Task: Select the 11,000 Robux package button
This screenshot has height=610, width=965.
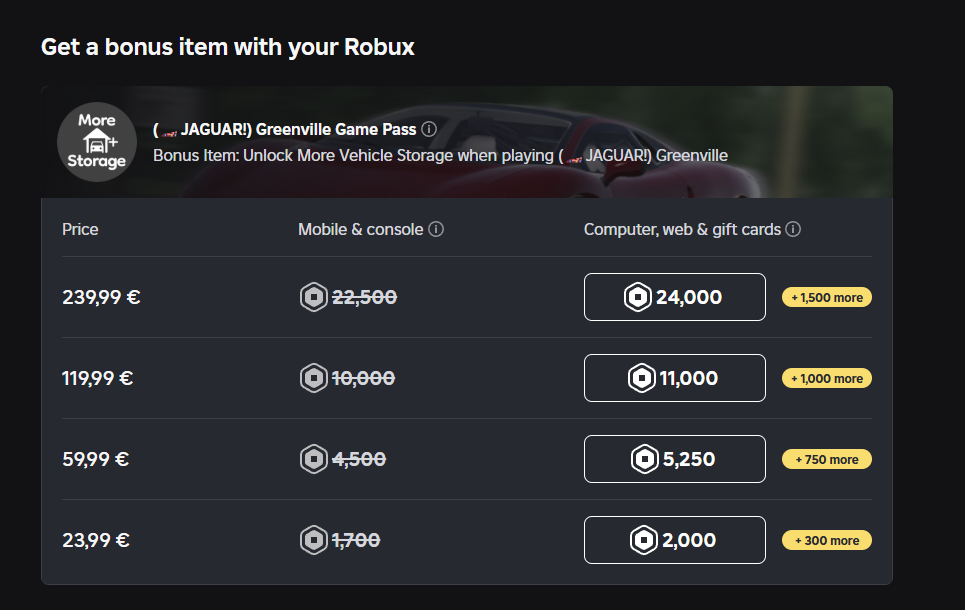Action: (674, 378)
